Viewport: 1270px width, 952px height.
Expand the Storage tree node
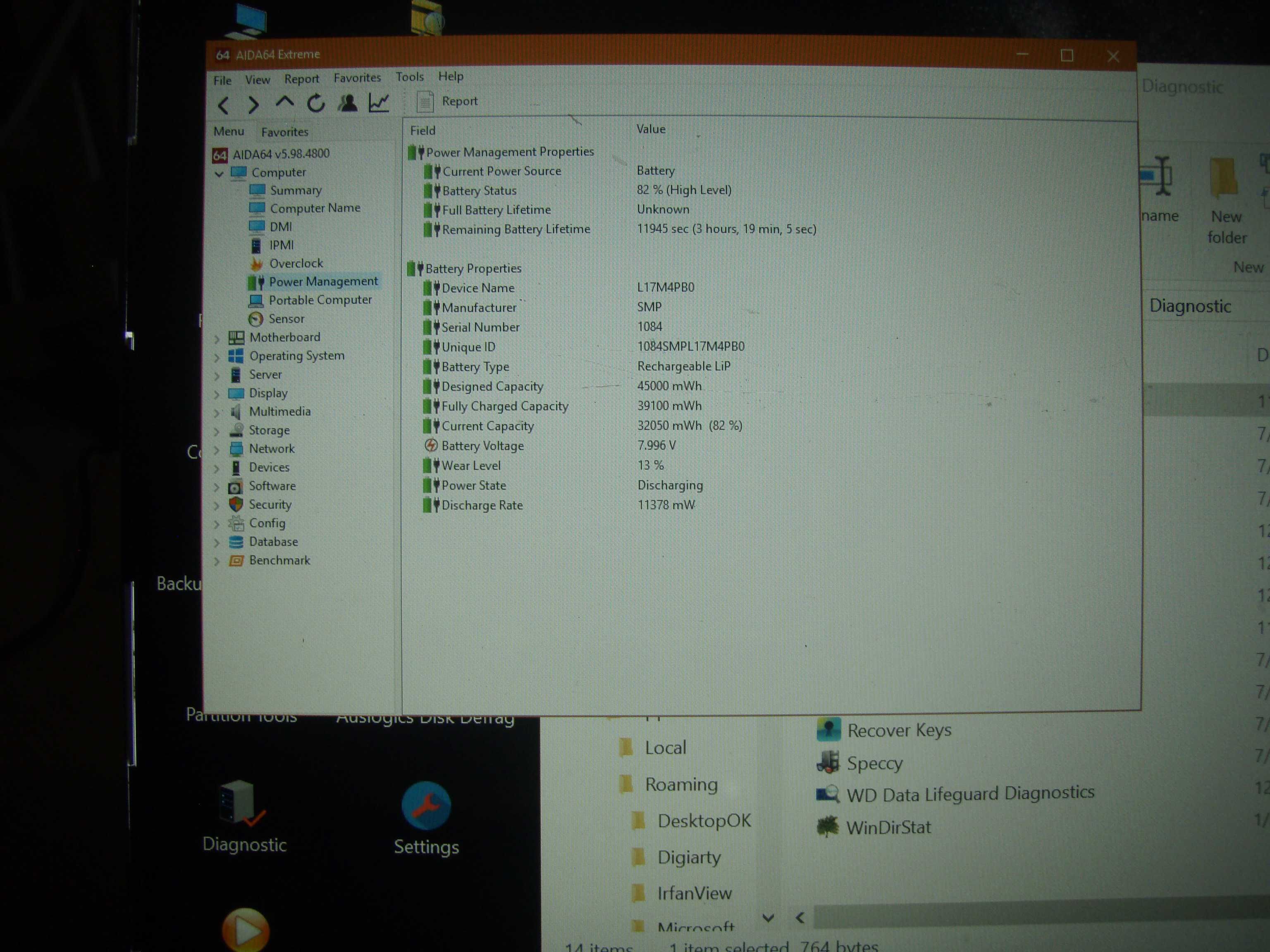(x=217, y=431)
